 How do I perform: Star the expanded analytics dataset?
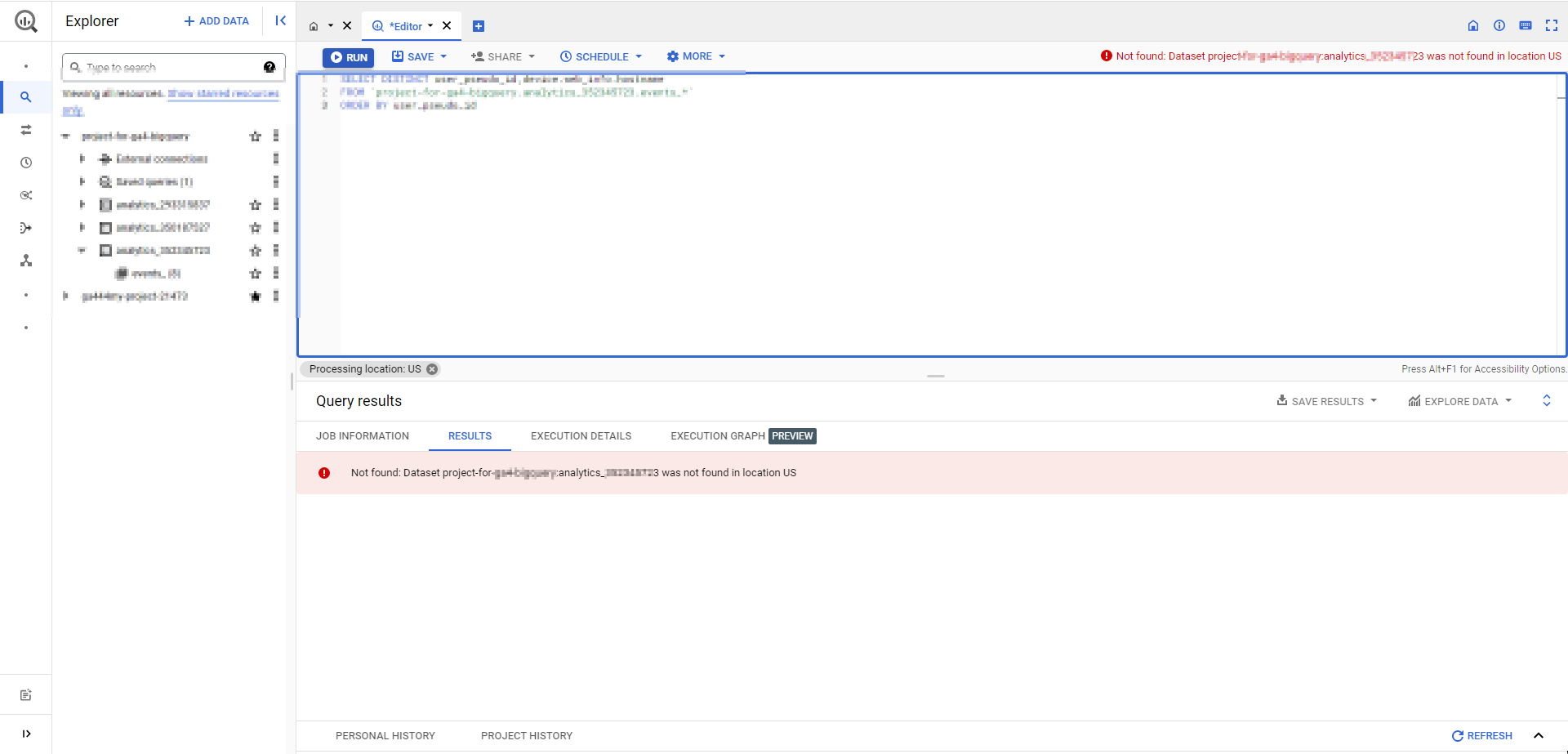256,251
